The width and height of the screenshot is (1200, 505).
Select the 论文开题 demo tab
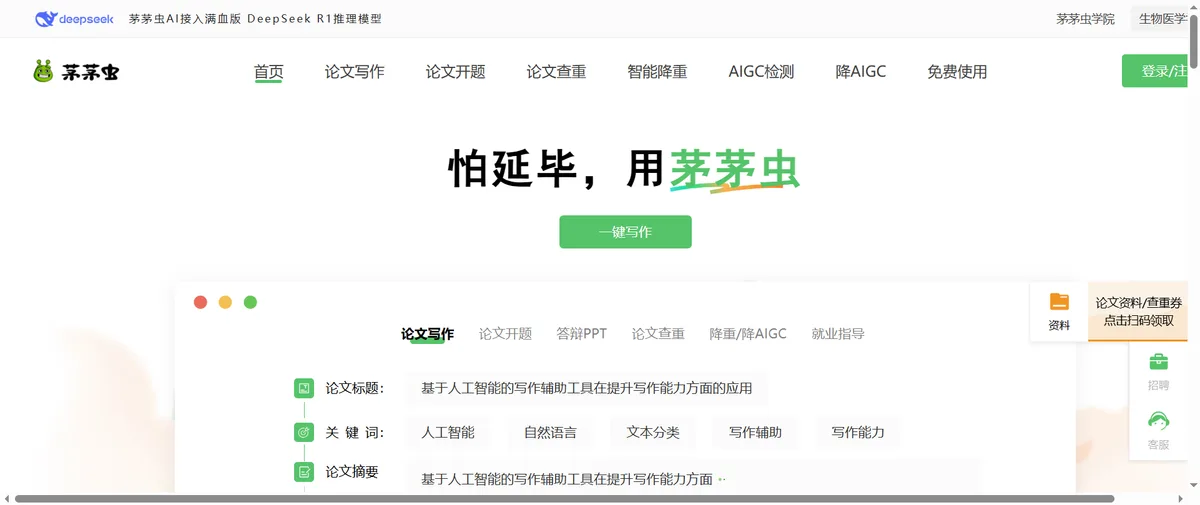[505, 334]
